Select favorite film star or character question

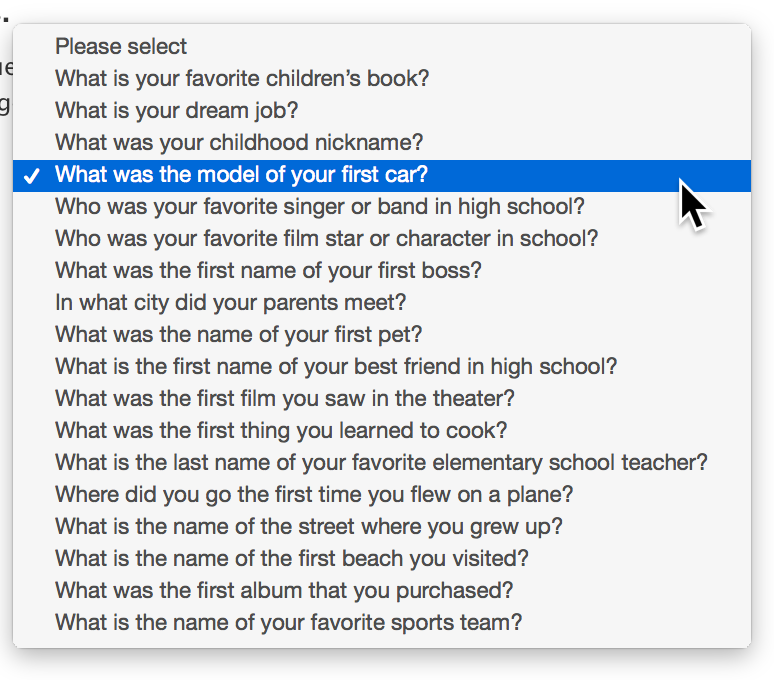pyautogui.click(x=382, y=239)
